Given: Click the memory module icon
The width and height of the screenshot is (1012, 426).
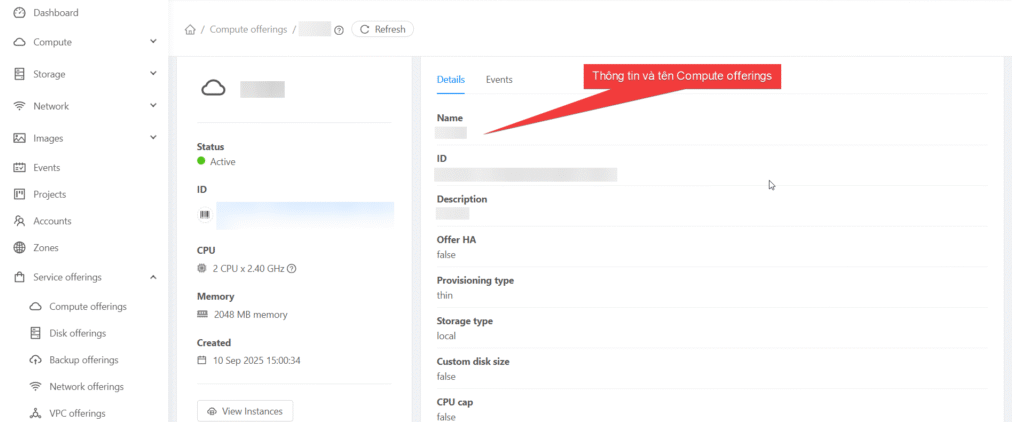Looking at the screenshot, I should [x=203, y=314].
